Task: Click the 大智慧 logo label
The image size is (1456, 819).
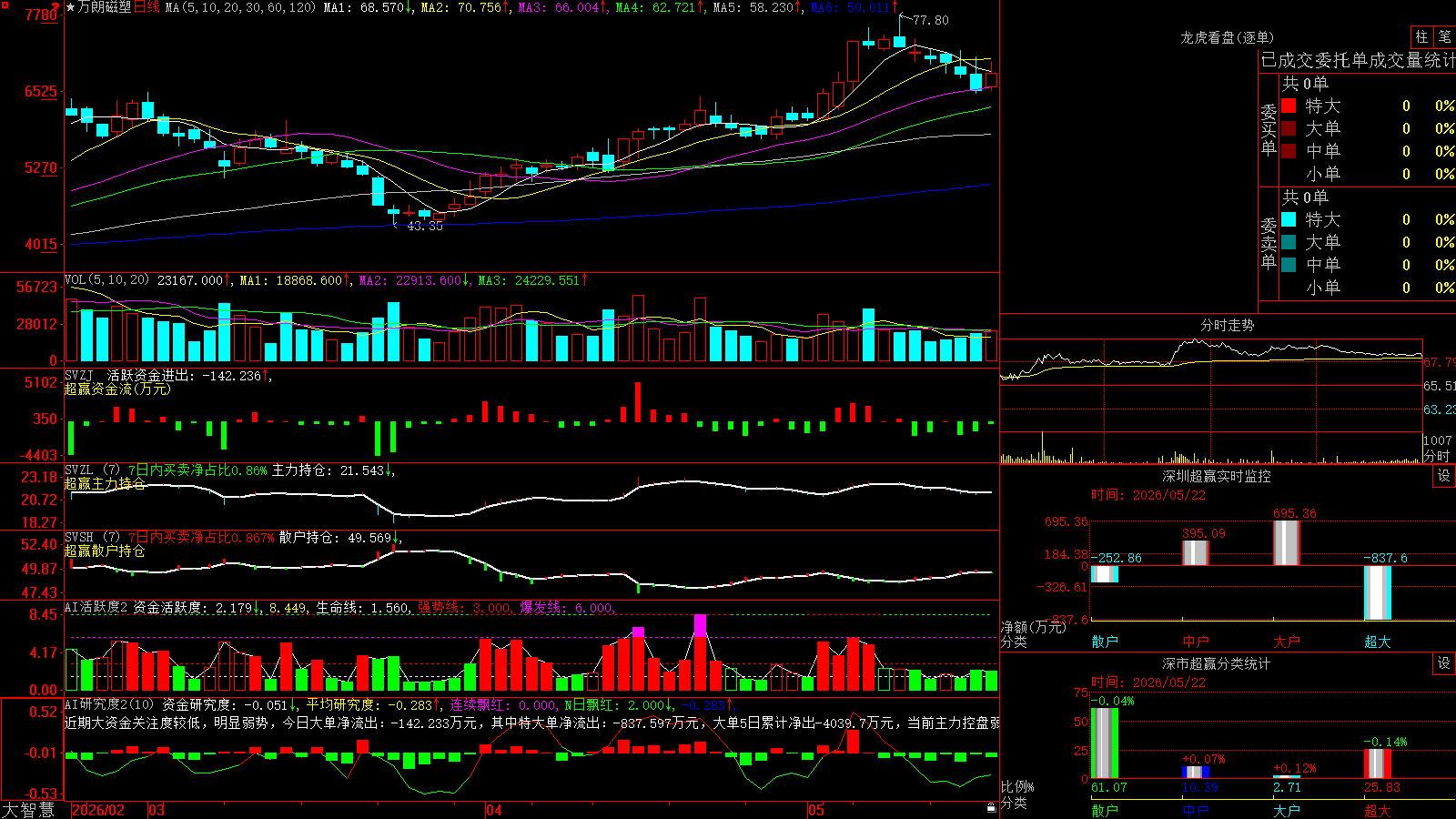Action: click(x=28, y=809)
